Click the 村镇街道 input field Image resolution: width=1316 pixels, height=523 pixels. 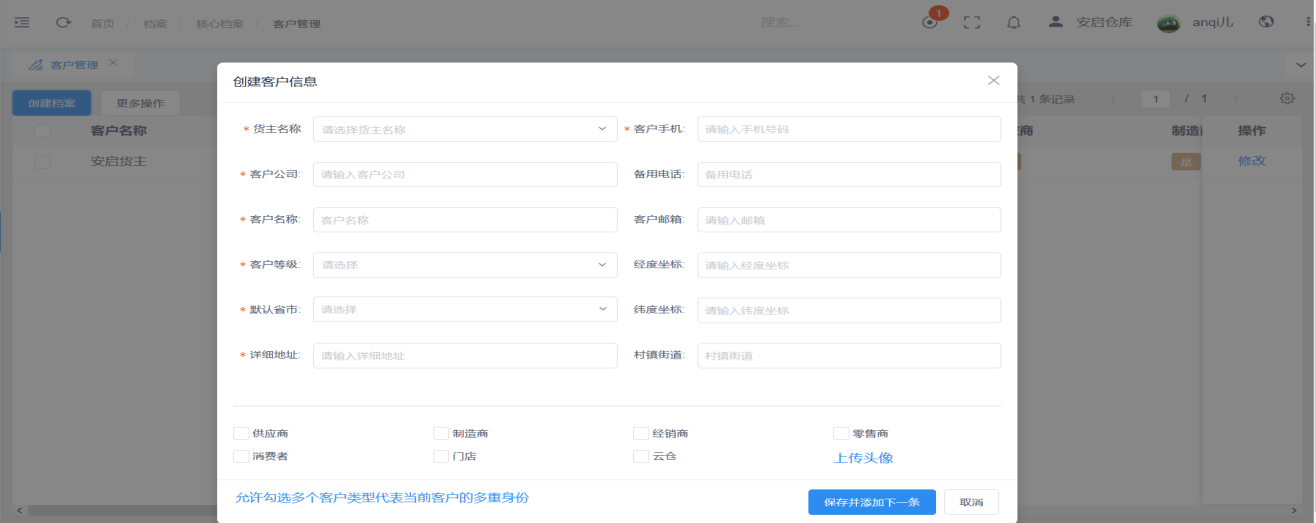click(x=849, y=356)
